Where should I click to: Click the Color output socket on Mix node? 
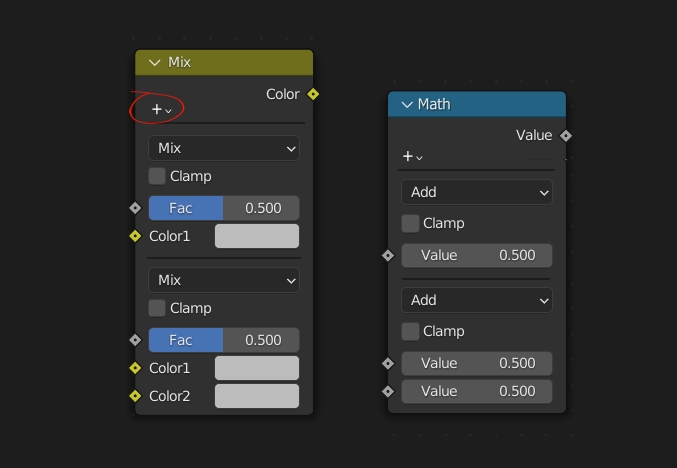[313, 94]
